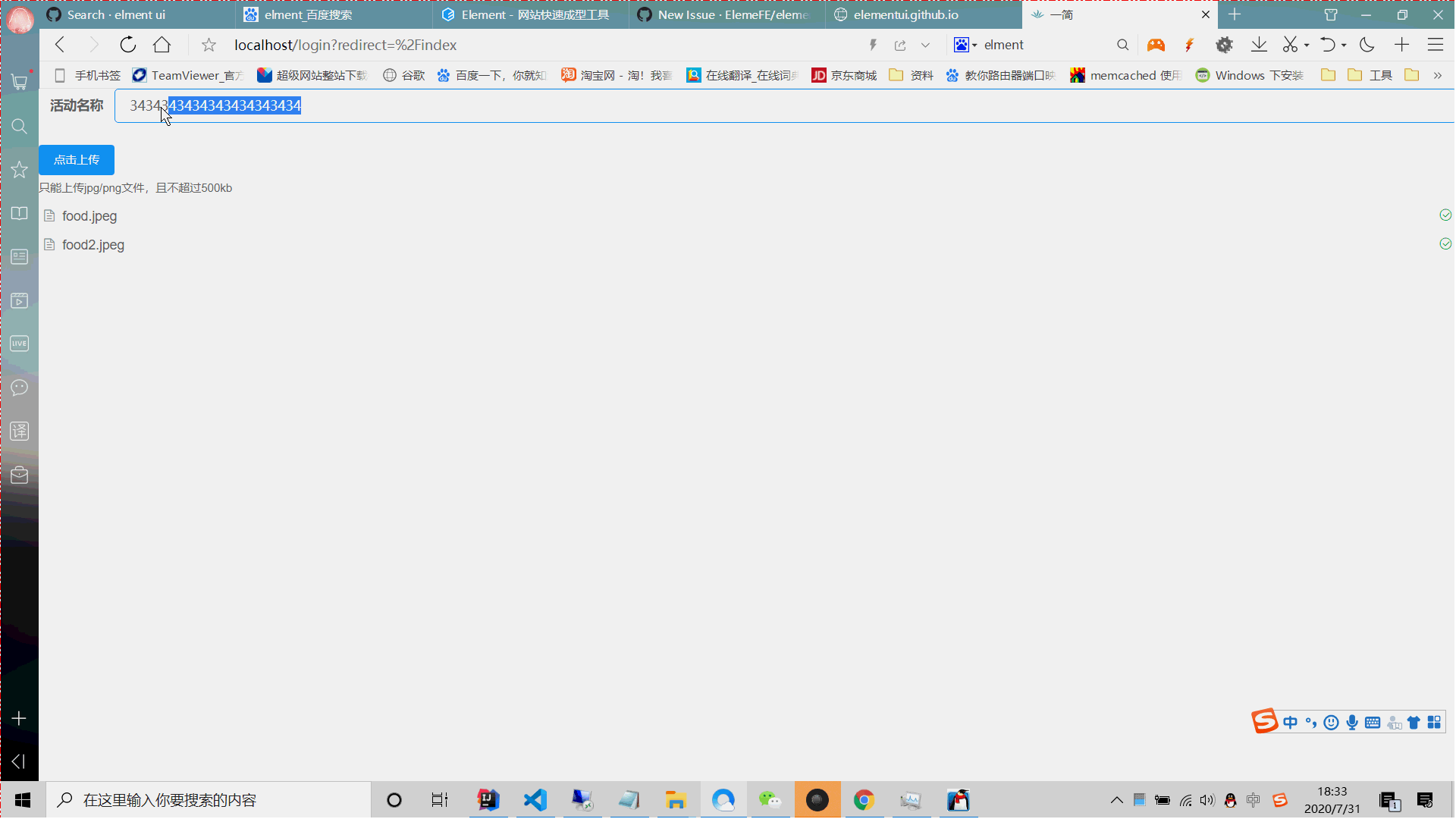
Task: Click the 点击上传 upload button
Action: (x=77, y=160)
